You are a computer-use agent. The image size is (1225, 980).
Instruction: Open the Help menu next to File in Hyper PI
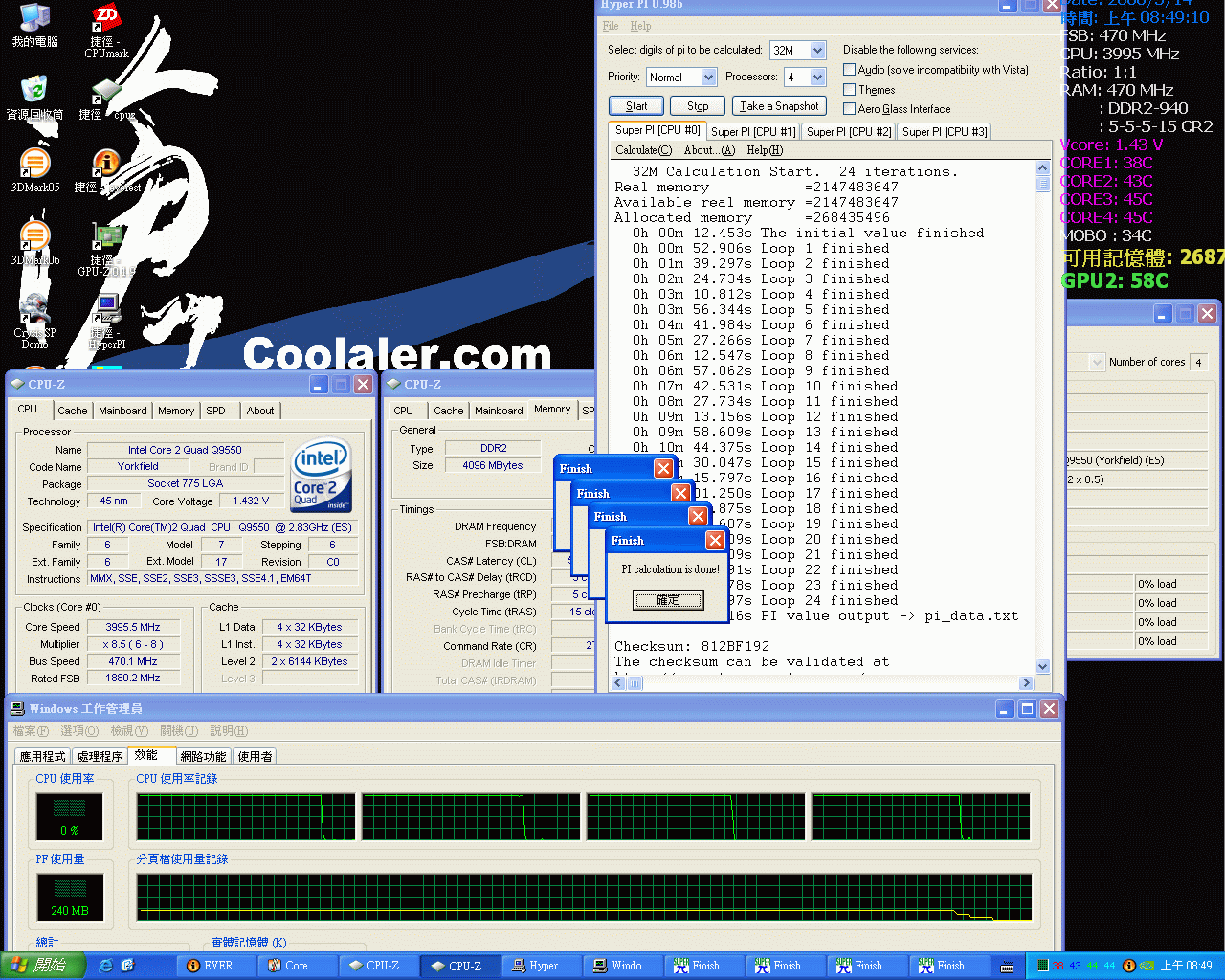coord(641,26)
